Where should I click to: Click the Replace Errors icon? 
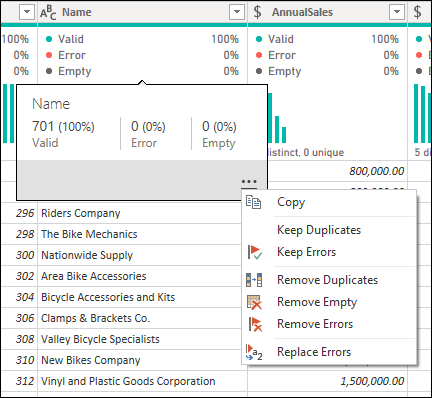pos(254,352)
